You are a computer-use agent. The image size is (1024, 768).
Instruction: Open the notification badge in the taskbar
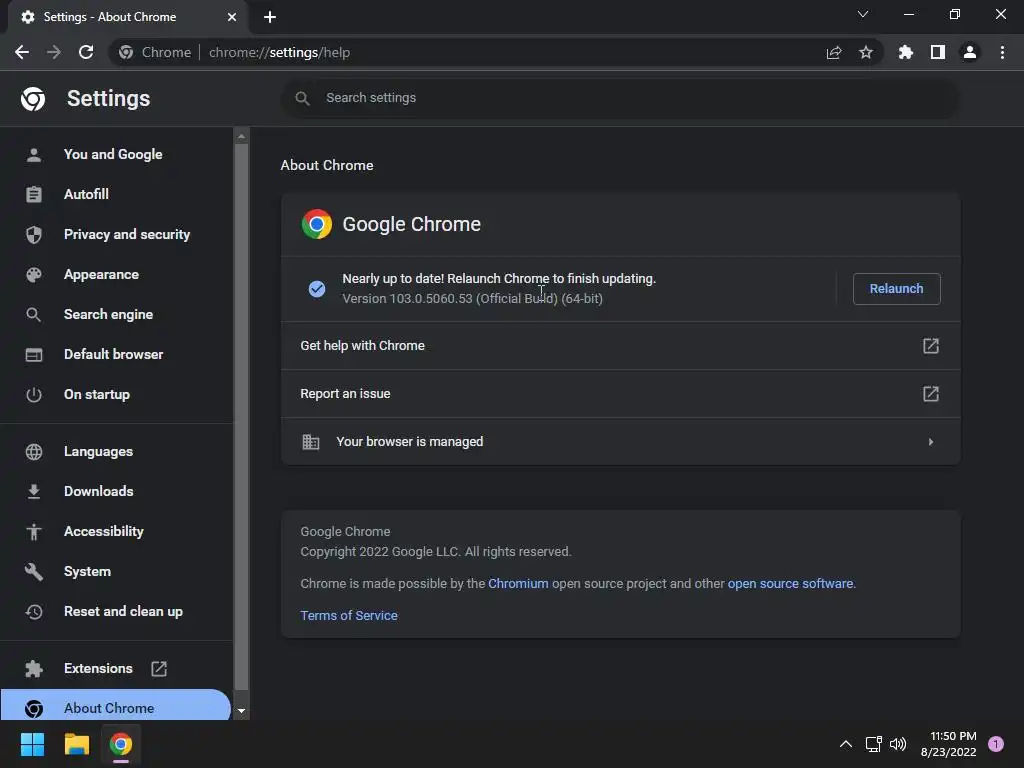click(996, 744)
